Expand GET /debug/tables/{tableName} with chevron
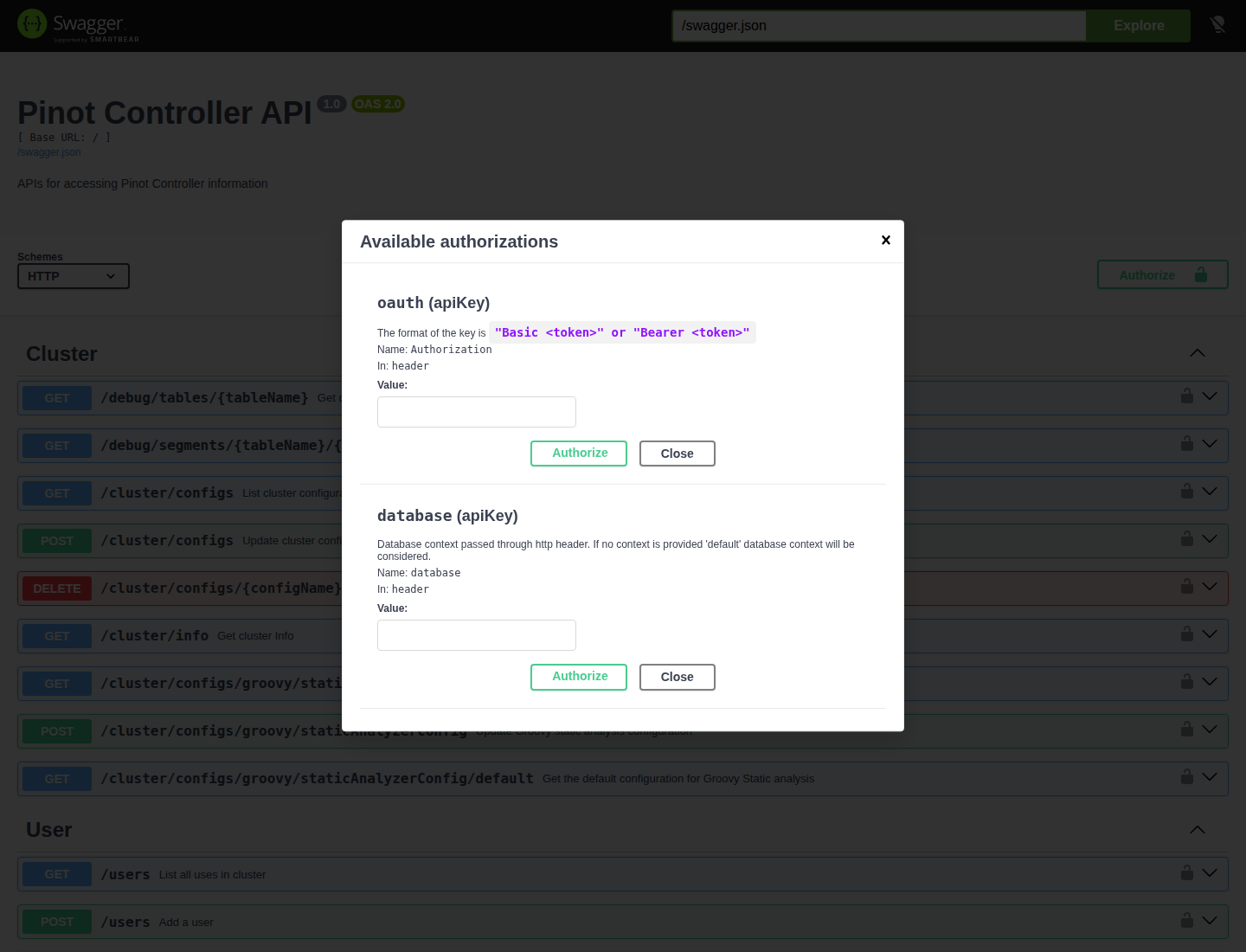 point(1210,396)
